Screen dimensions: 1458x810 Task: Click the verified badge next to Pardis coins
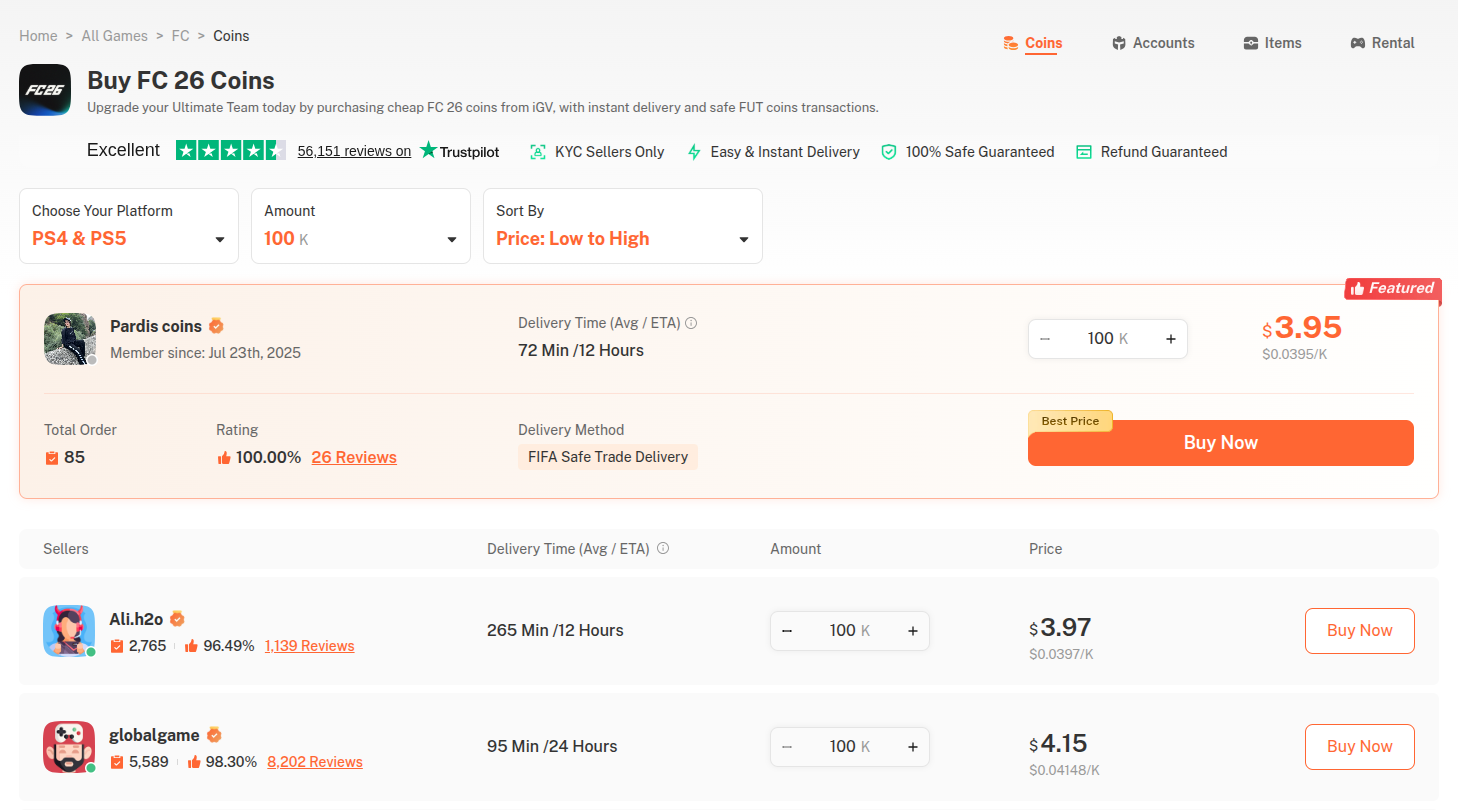[x=216, y=325]
